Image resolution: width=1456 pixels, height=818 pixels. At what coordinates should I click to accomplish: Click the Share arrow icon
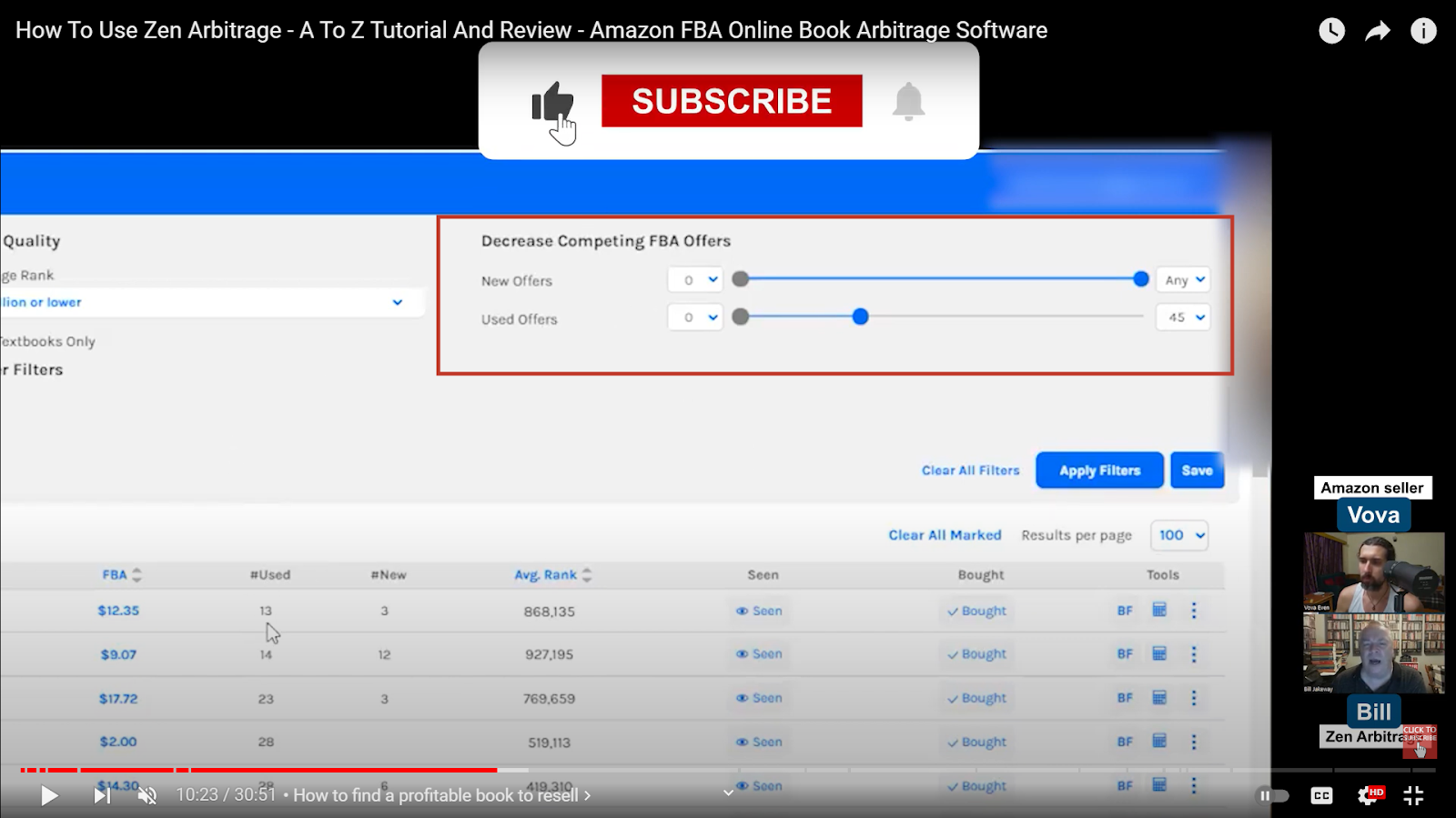pos(1378,31)
